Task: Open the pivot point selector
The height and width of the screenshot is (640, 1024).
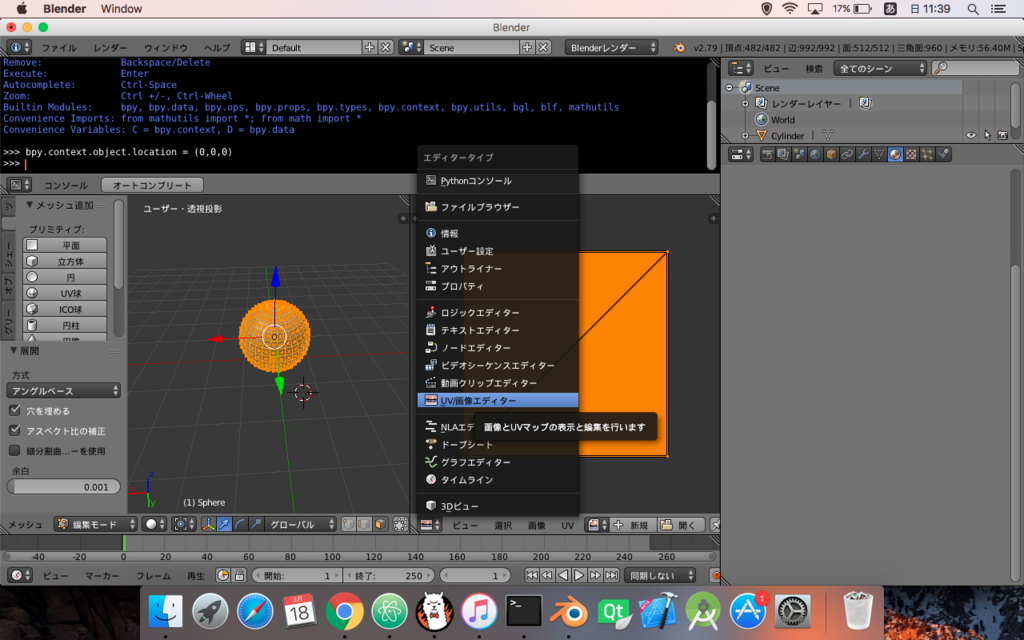Action: [184, 524]
